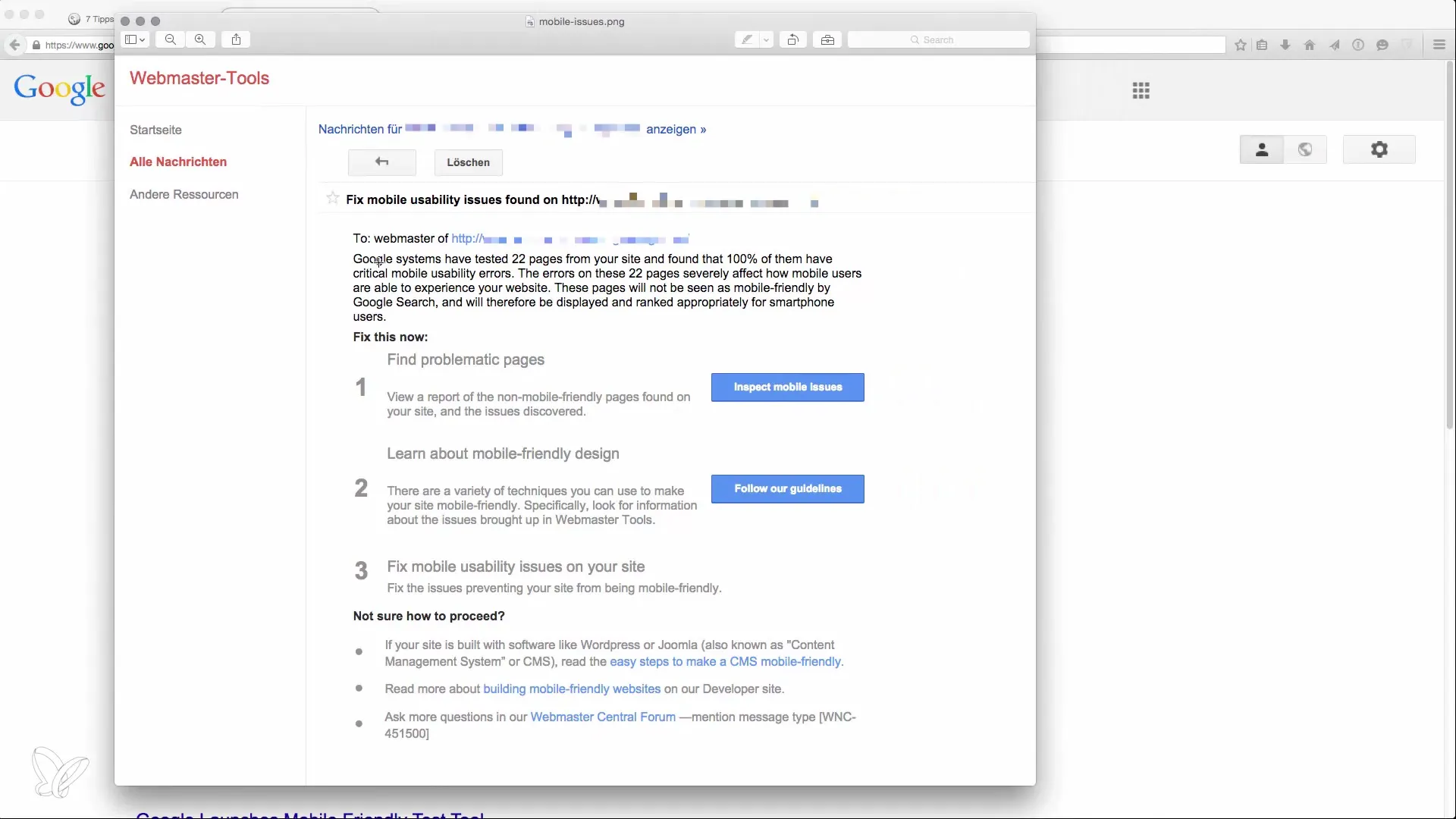
Task: Go back in the Firefox browser
Action: point(14,45)
